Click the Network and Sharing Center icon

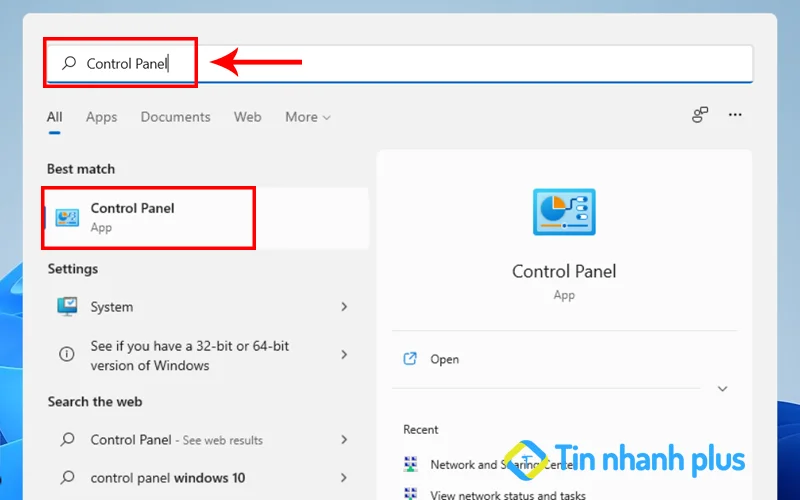pyautogui.click(x=410, y=464)
